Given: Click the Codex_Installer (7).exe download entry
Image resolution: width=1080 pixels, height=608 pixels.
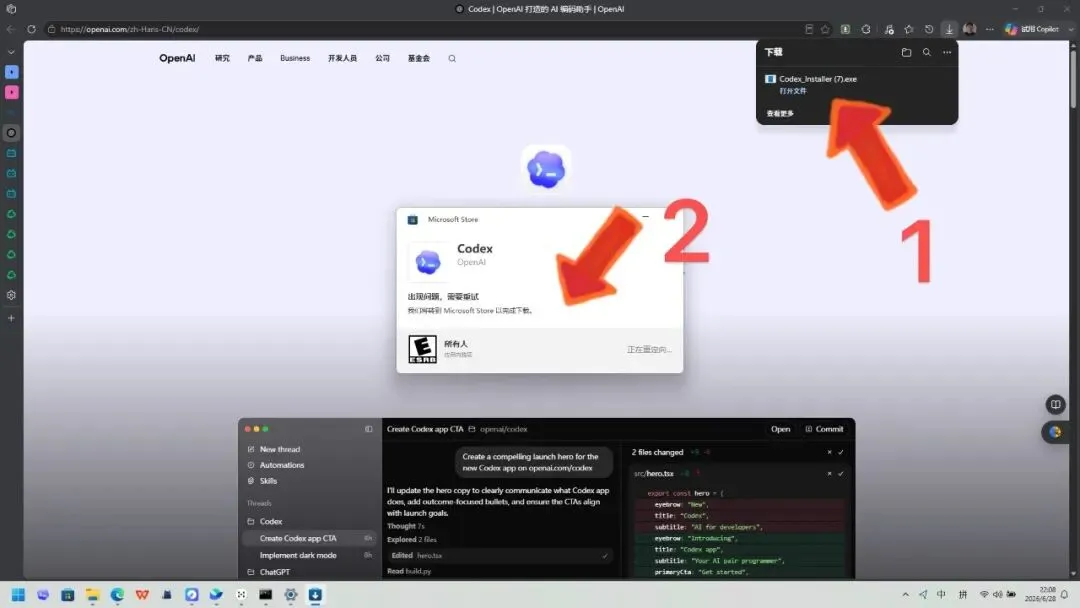Looking at the screenshot, I should [818, 79].
